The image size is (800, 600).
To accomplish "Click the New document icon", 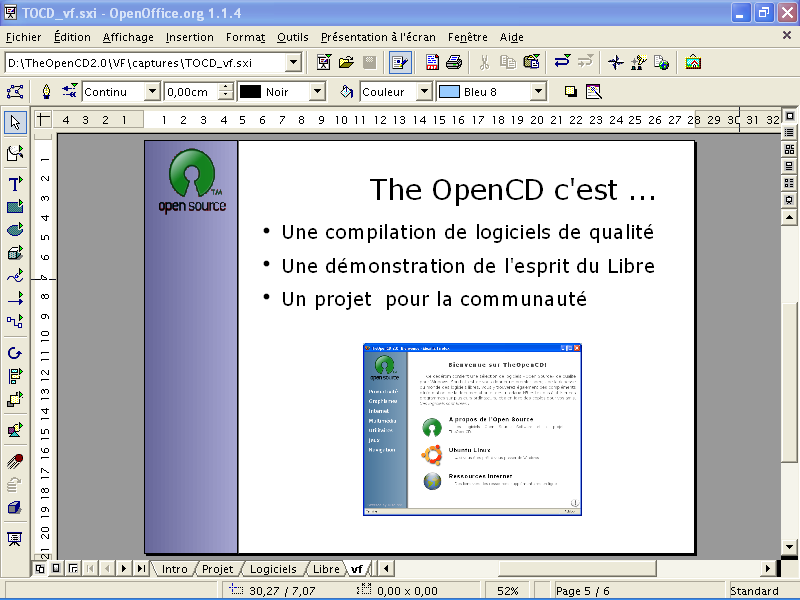I will (x=324, y=62).
